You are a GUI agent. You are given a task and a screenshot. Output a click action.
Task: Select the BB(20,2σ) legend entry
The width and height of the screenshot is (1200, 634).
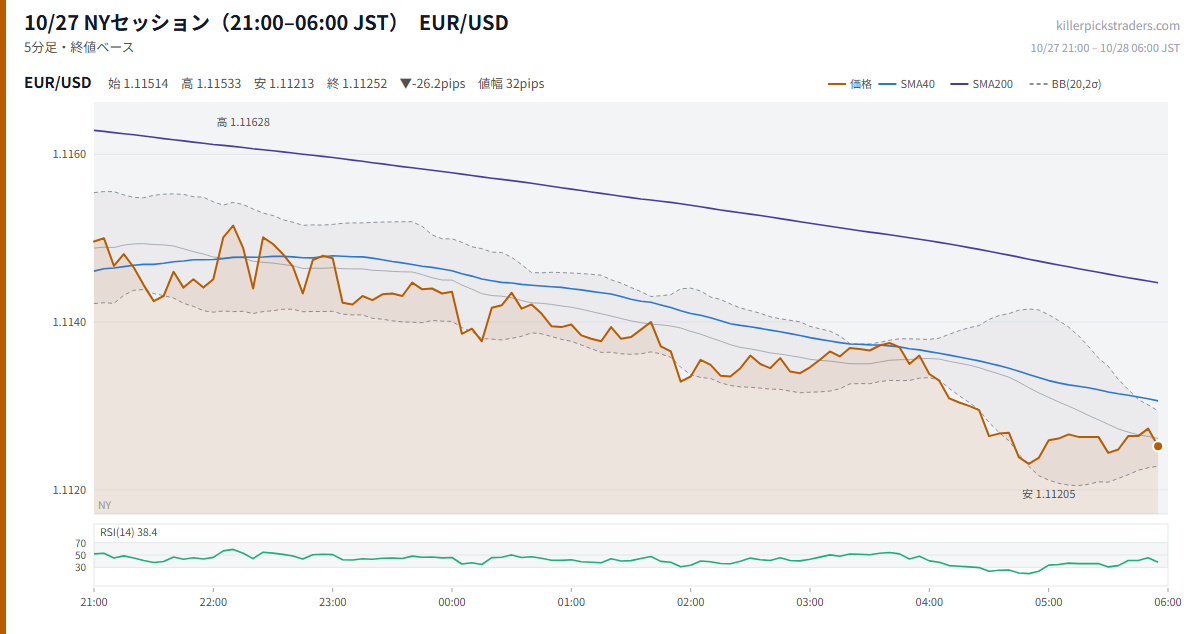1065,84
